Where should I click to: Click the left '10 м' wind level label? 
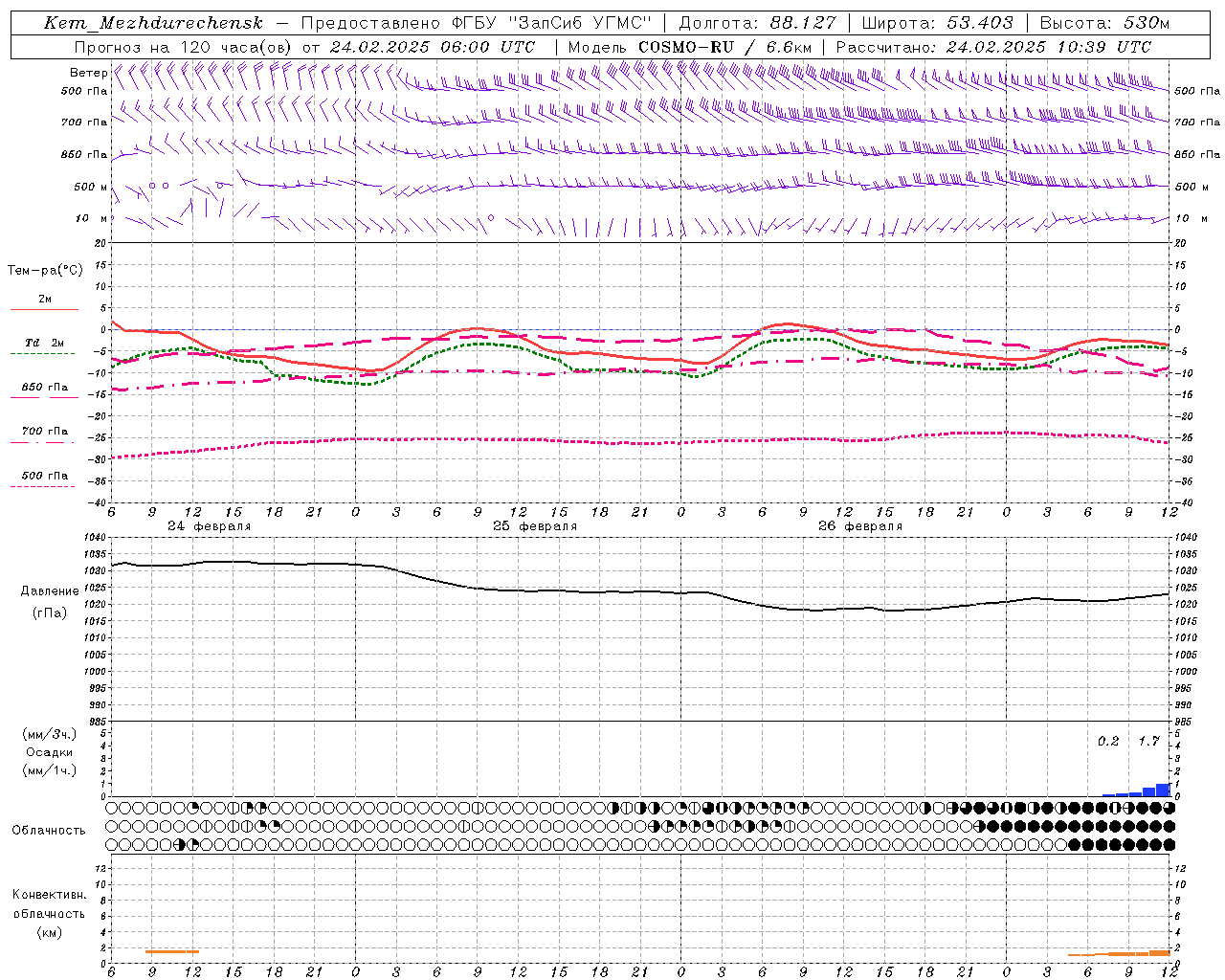click(x=91, y=218)
